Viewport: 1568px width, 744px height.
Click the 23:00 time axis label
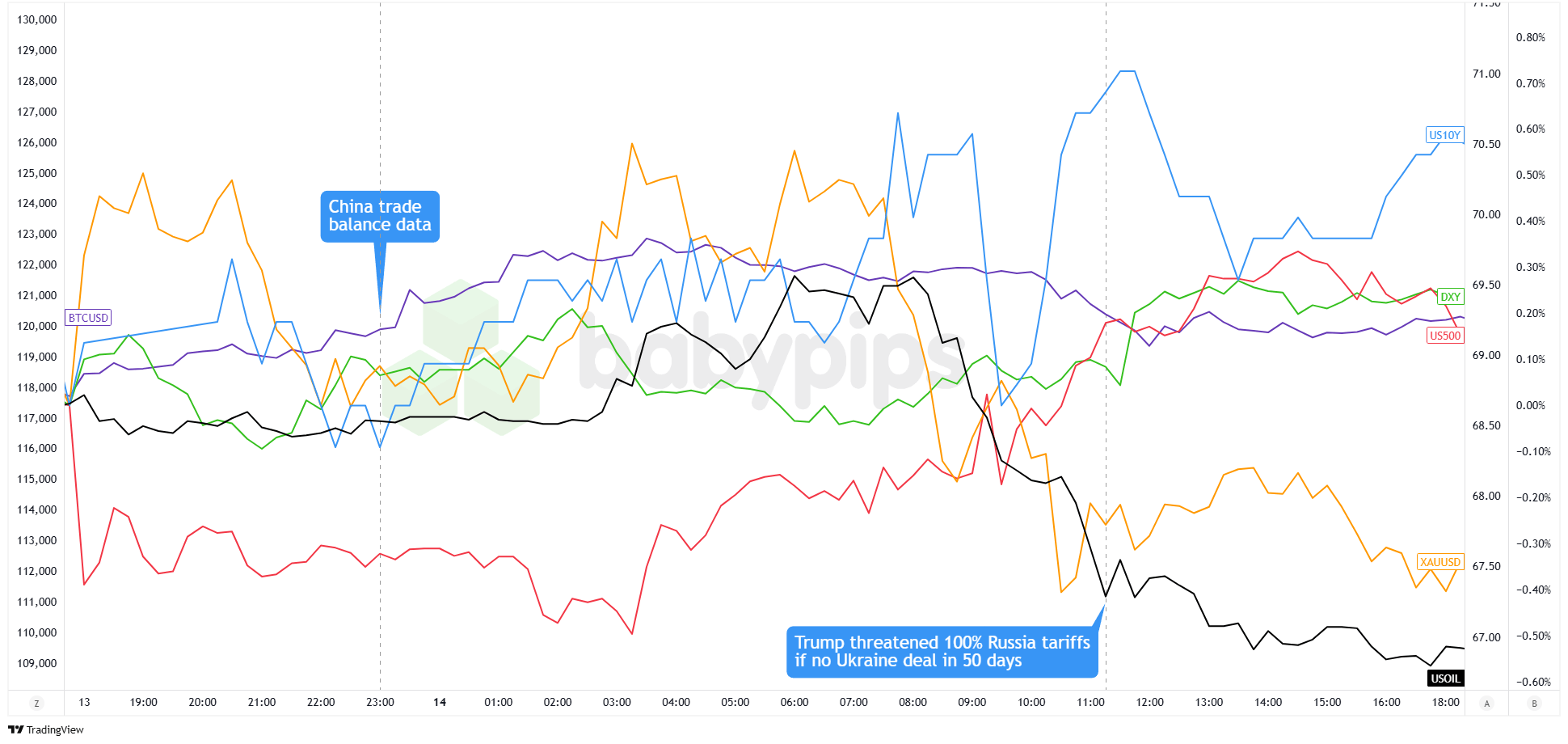click(x=380, y=702)
